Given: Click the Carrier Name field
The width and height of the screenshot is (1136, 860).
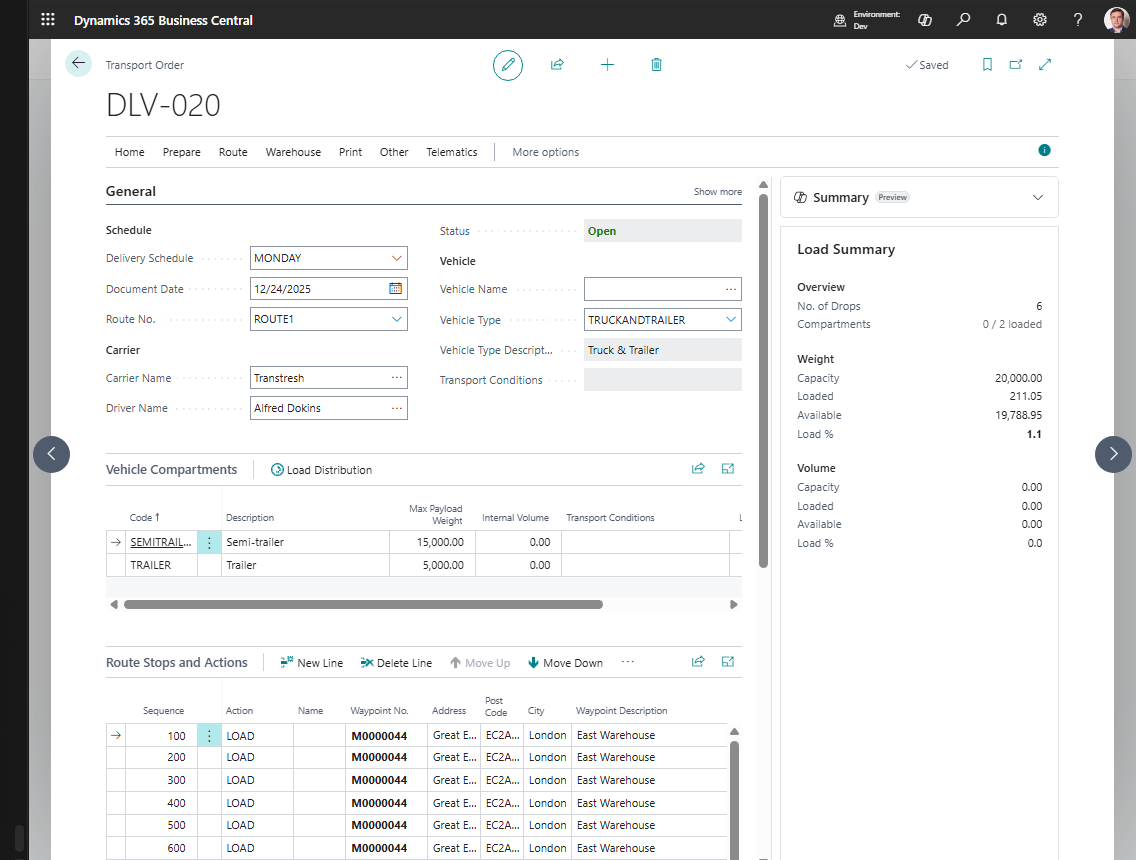Looking at the screenshot, I should tap(329, 378).
